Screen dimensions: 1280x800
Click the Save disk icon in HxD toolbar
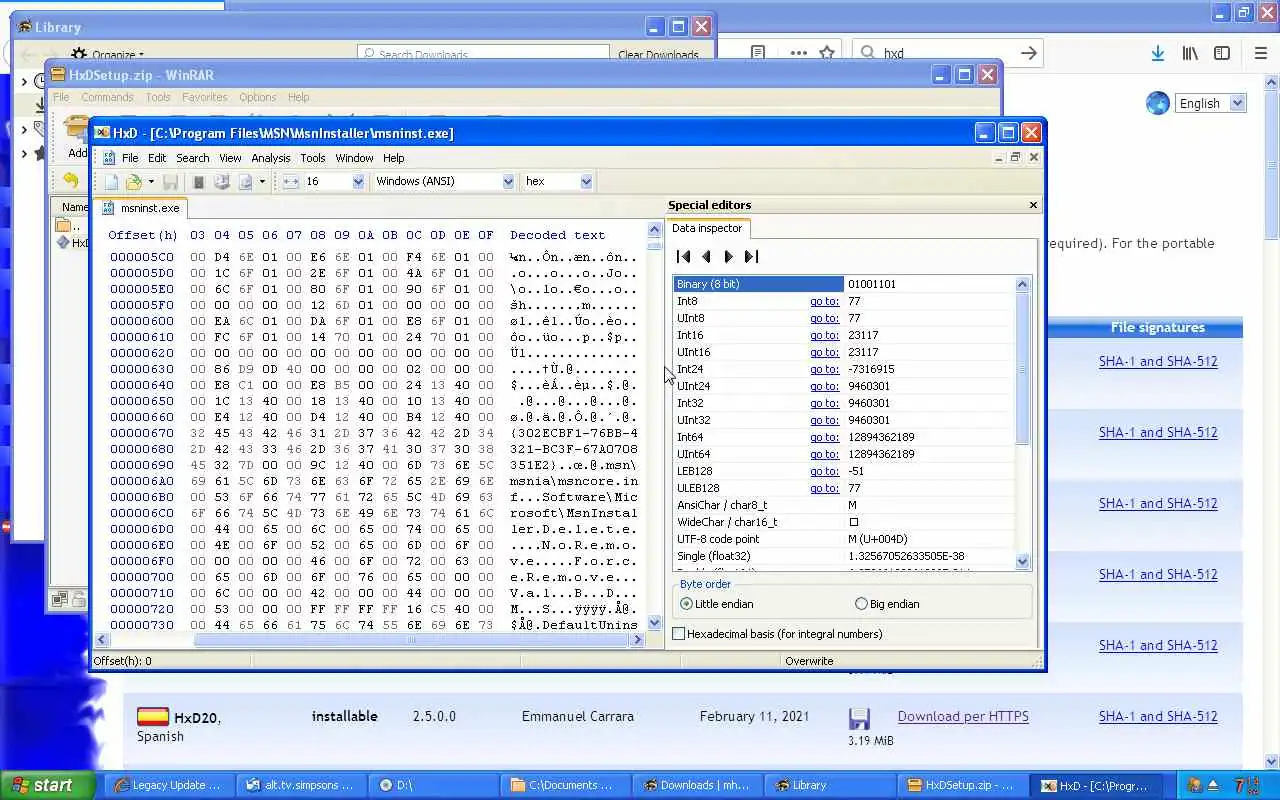(170, 182)
